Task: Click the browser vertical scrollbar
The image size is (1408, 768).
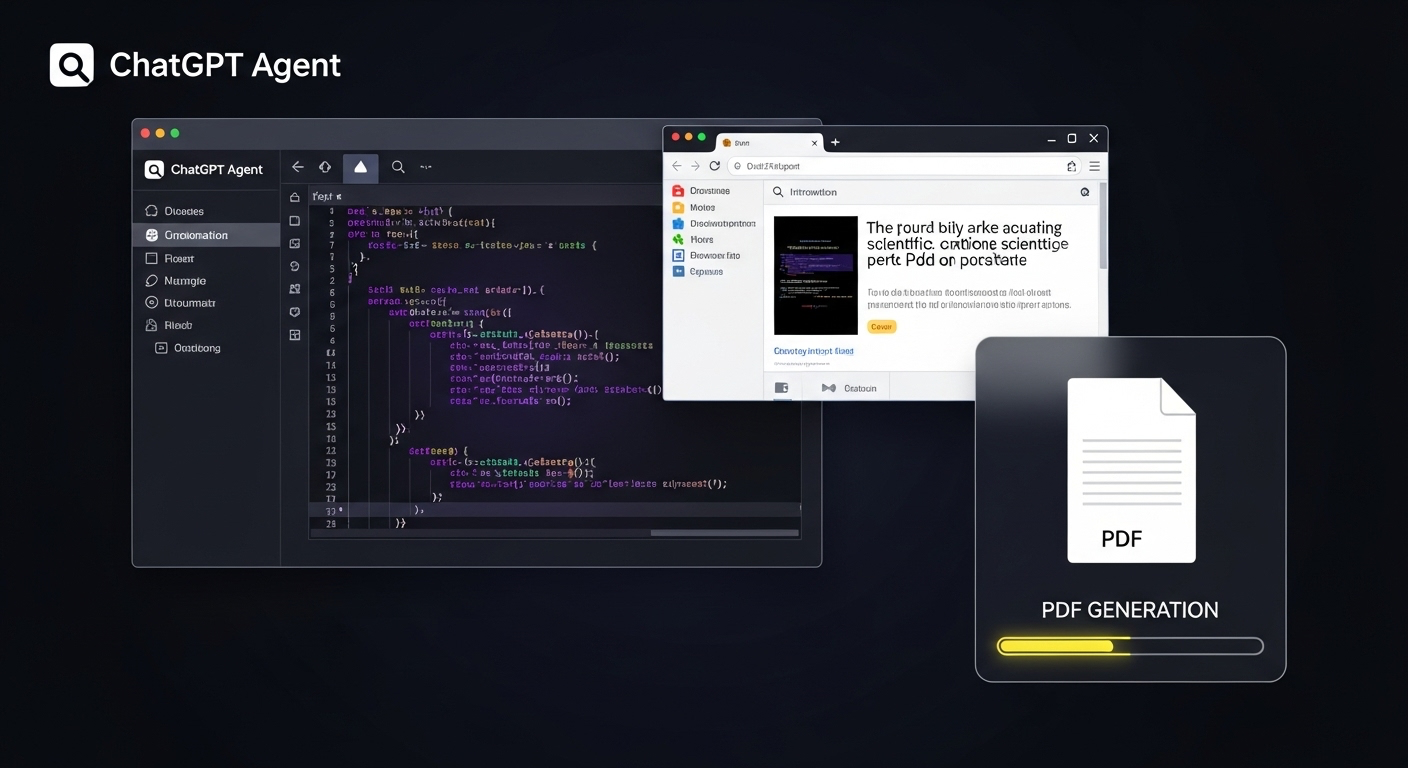Action: (1103, 226)
